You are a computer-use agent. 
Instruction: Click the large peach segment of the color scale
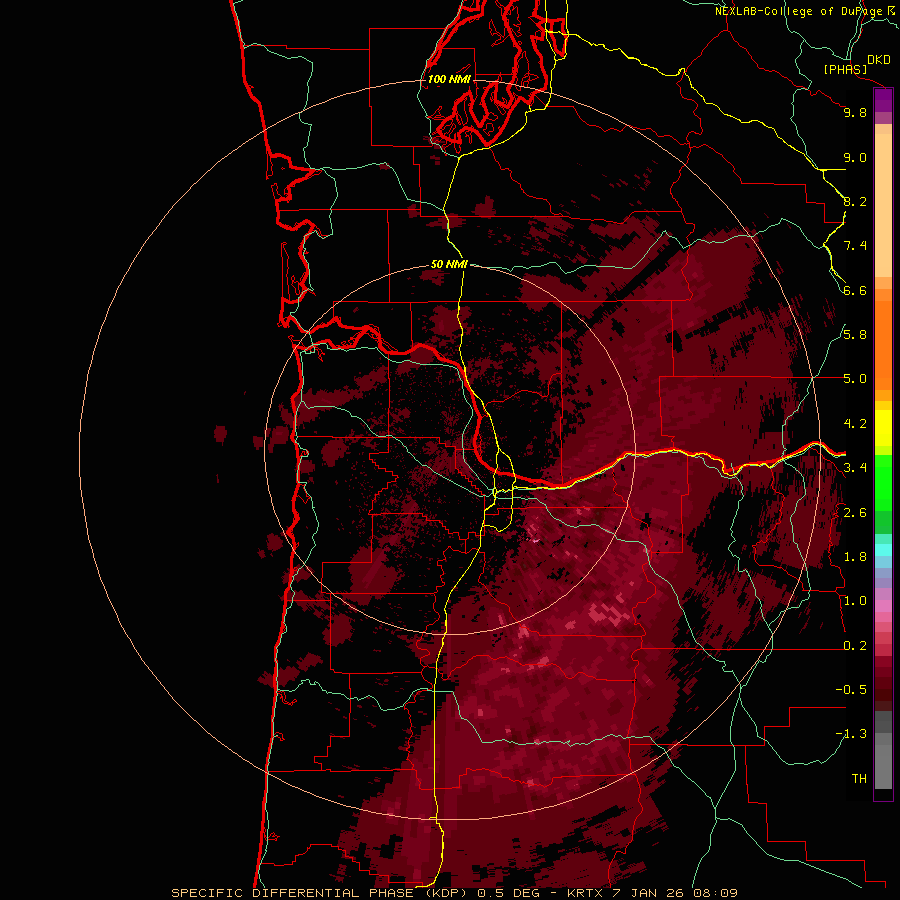[x=883, y=205]
